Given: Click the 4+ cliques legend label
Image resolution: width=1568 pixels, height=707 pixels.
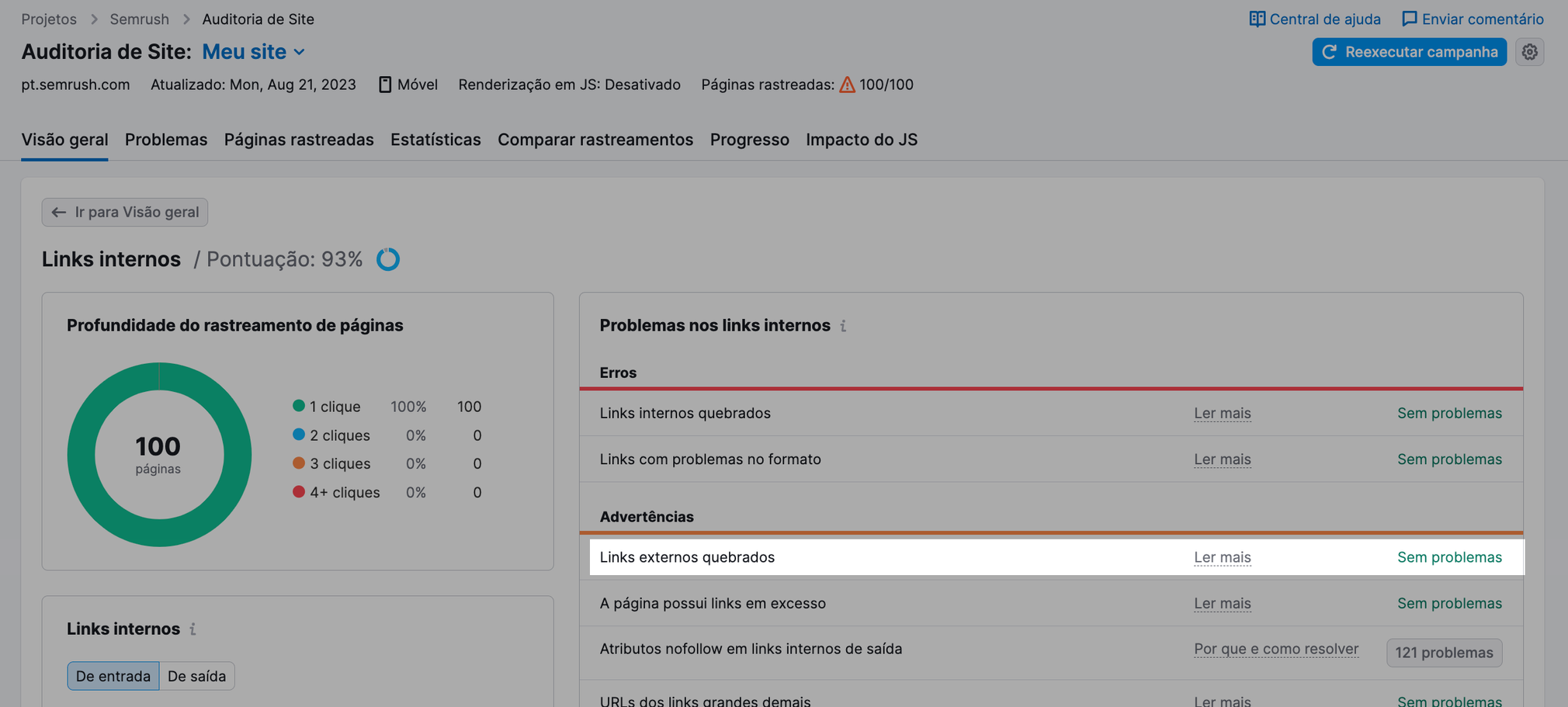Looking at the screenshot, I should [345, 492].
